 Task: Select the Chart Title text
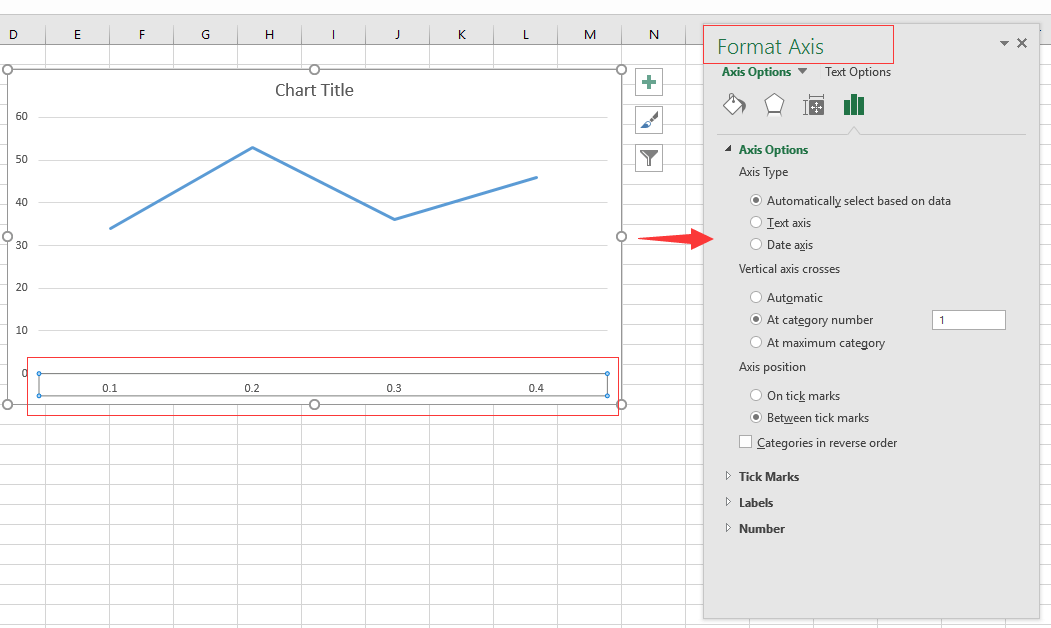[314, 90]
